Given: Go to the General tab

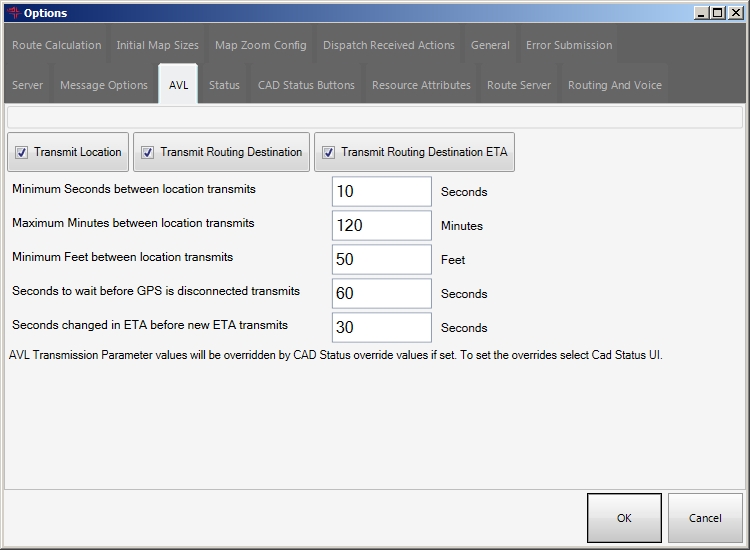Looking at the screenshot, I should (490, 45).
